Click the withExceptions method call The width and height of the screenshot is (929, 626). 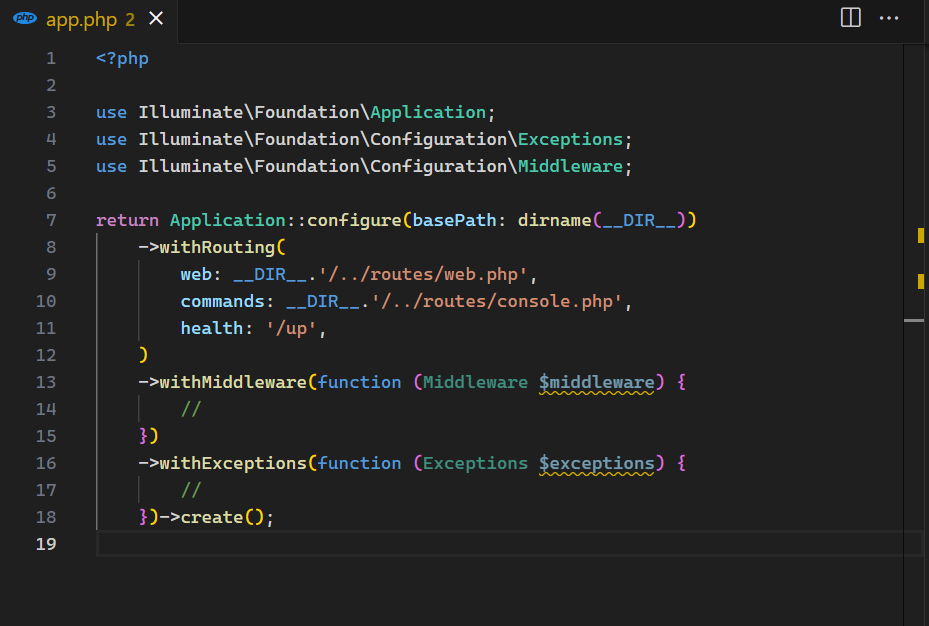pos(233,463)
